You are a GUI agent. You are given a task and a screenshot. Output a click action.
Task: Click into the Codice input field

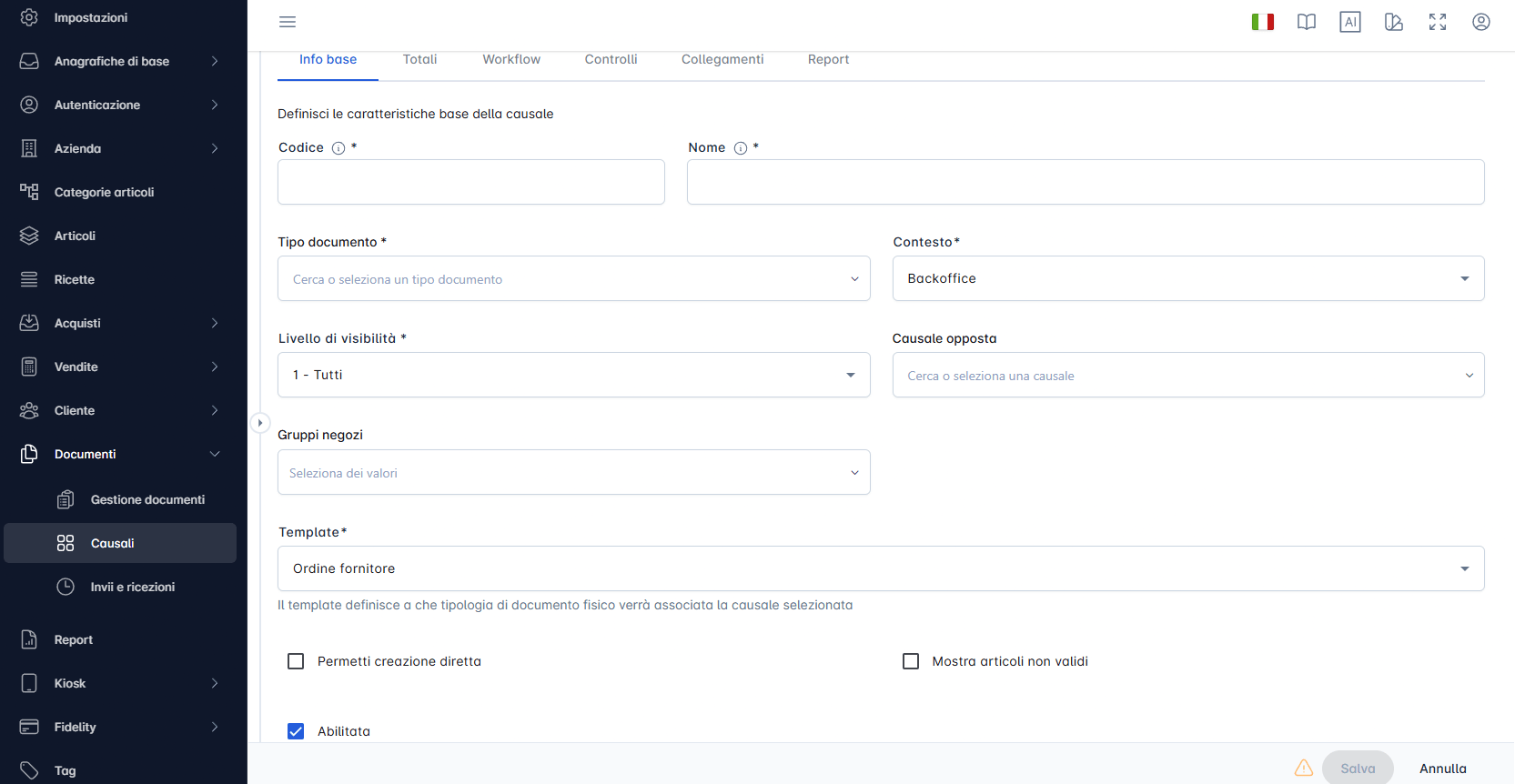click(x=471, y=182)
